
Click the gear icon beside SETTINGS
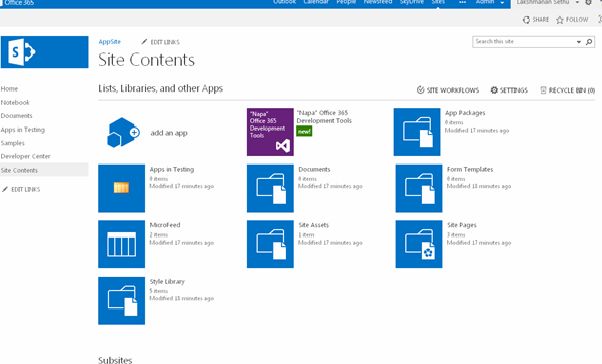pos(494,90)
